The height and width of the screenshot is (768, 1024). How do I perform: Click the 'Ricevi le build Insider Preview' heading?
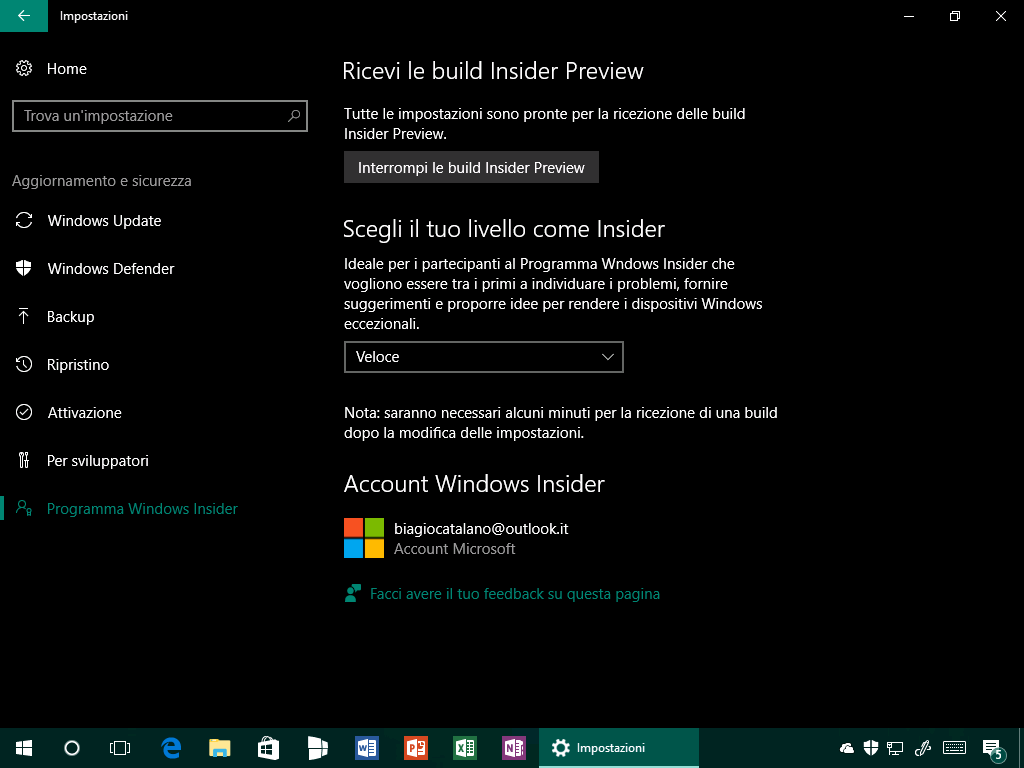[493, 71]
